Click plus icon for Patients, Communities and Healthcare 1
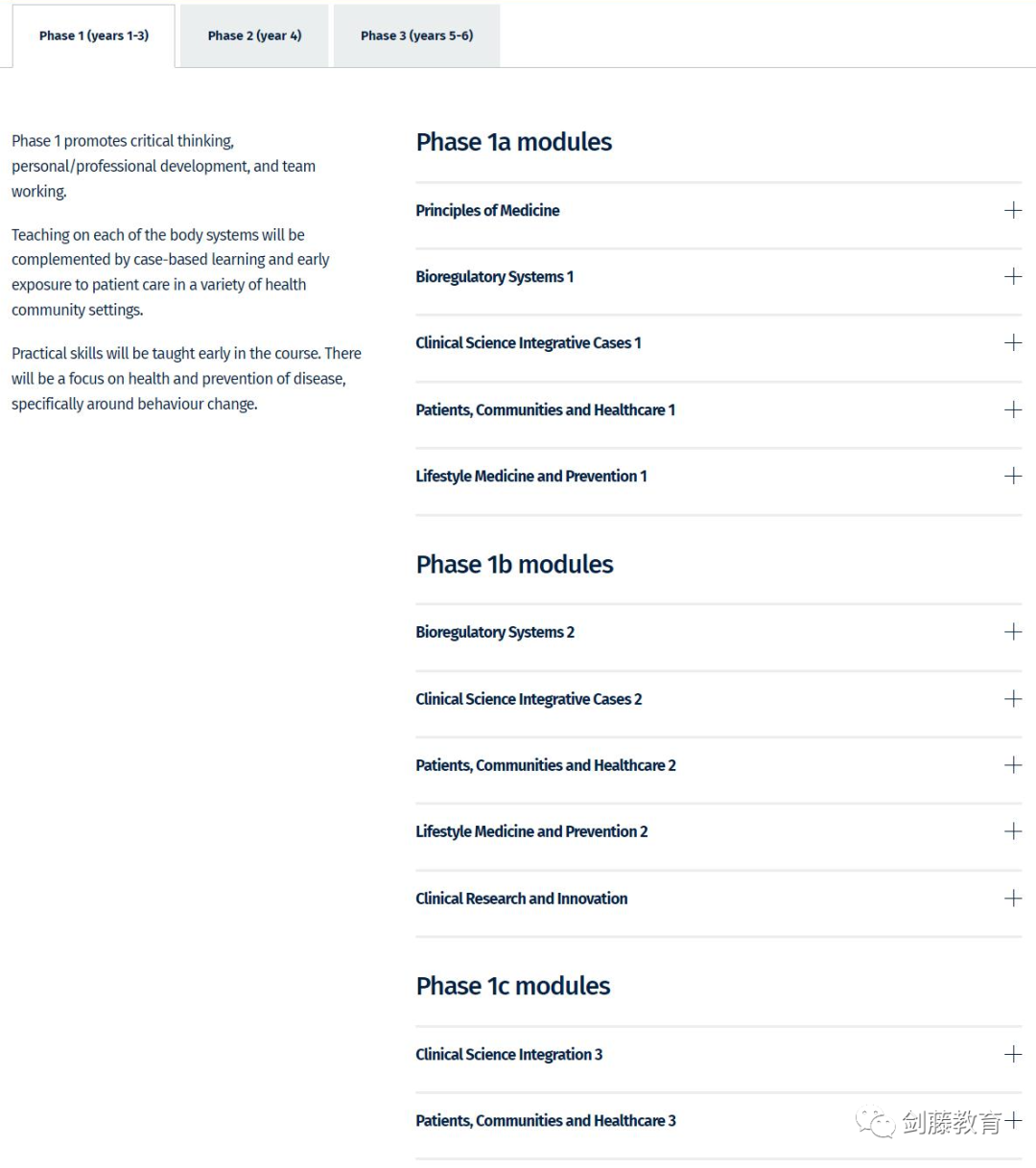This screenshot has width=1036, height=1168. (x=1013, y=409)
